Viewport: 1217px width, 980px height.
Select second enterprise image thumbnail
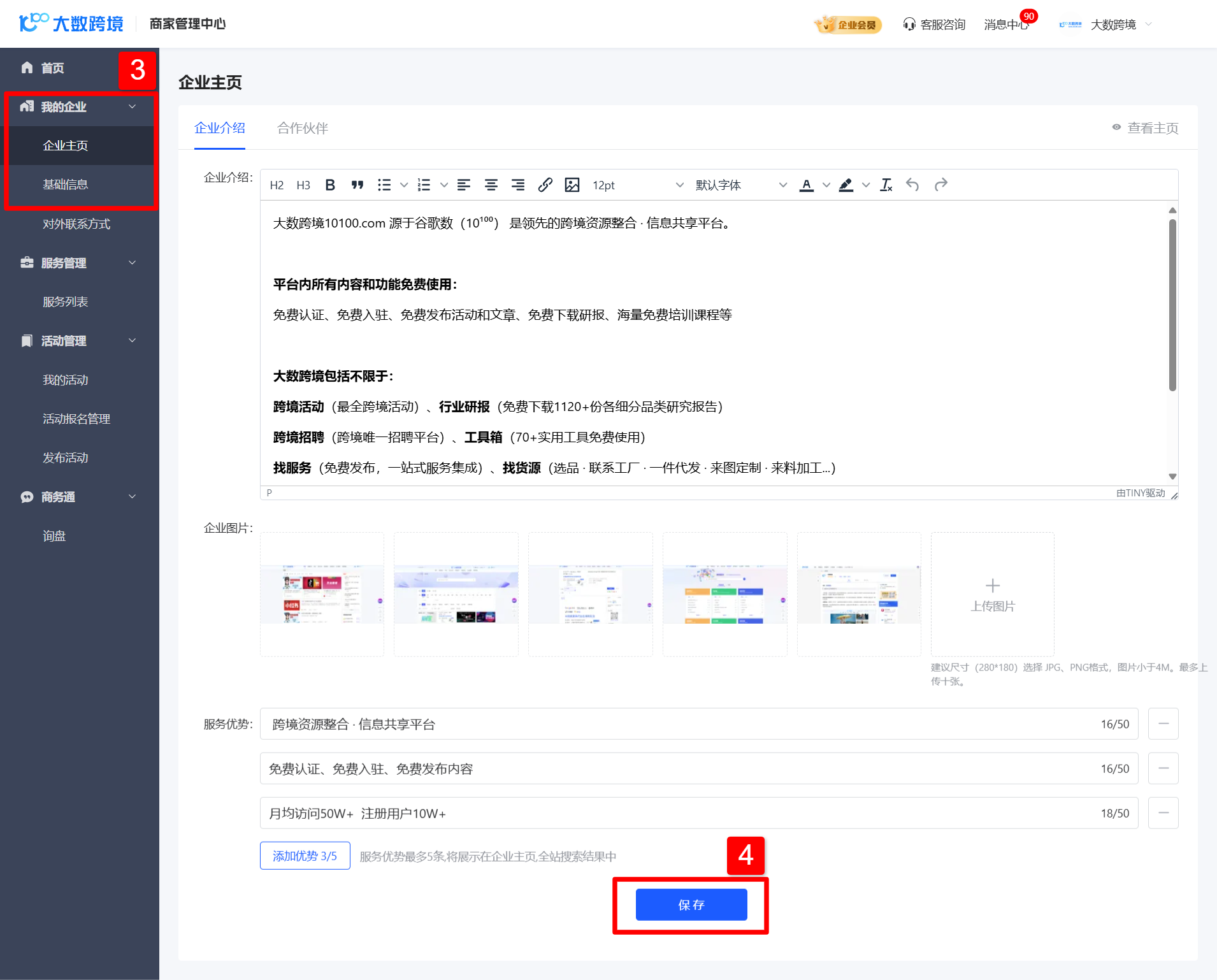pyautogui.click(x=456, y=594)
